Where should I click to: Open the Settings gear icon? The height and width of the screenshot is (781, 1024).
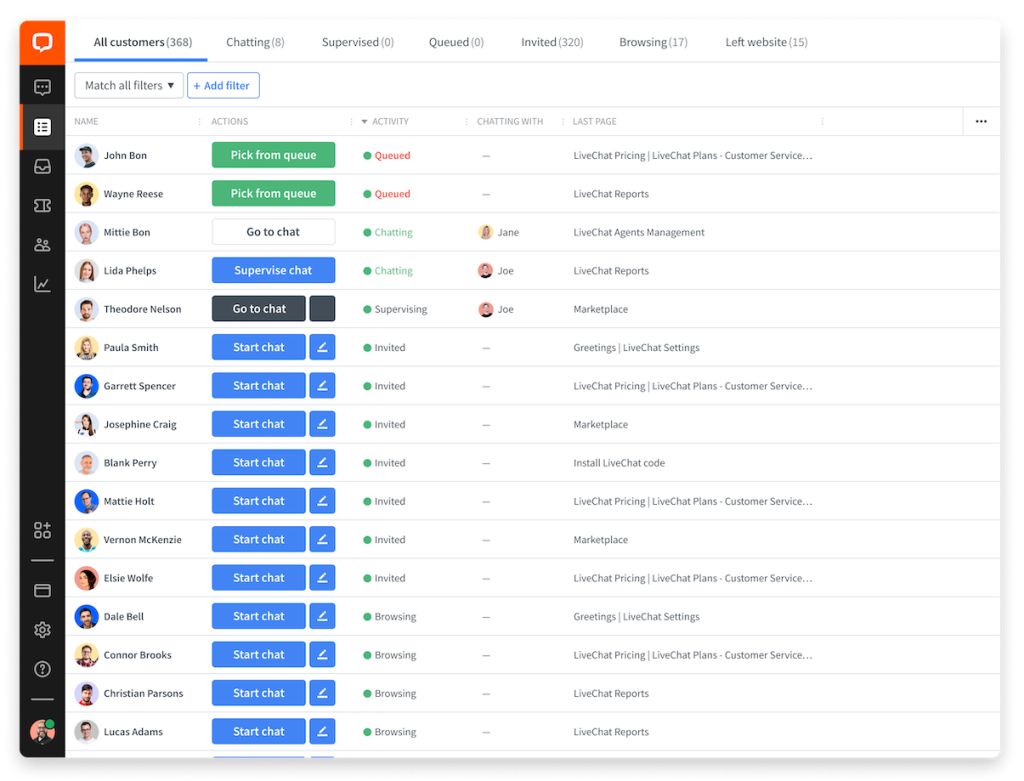(42, 630)
